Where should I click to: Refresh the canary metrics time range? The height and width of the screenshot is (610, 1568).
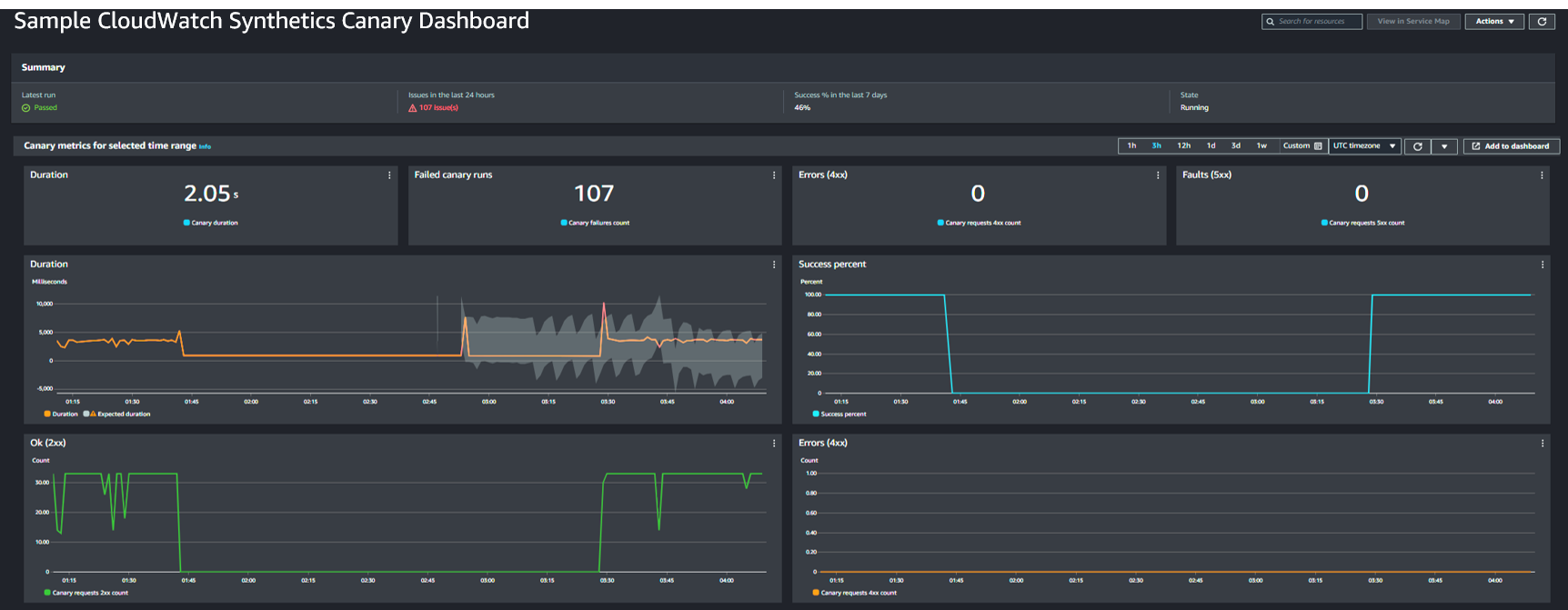point(1417,146)
